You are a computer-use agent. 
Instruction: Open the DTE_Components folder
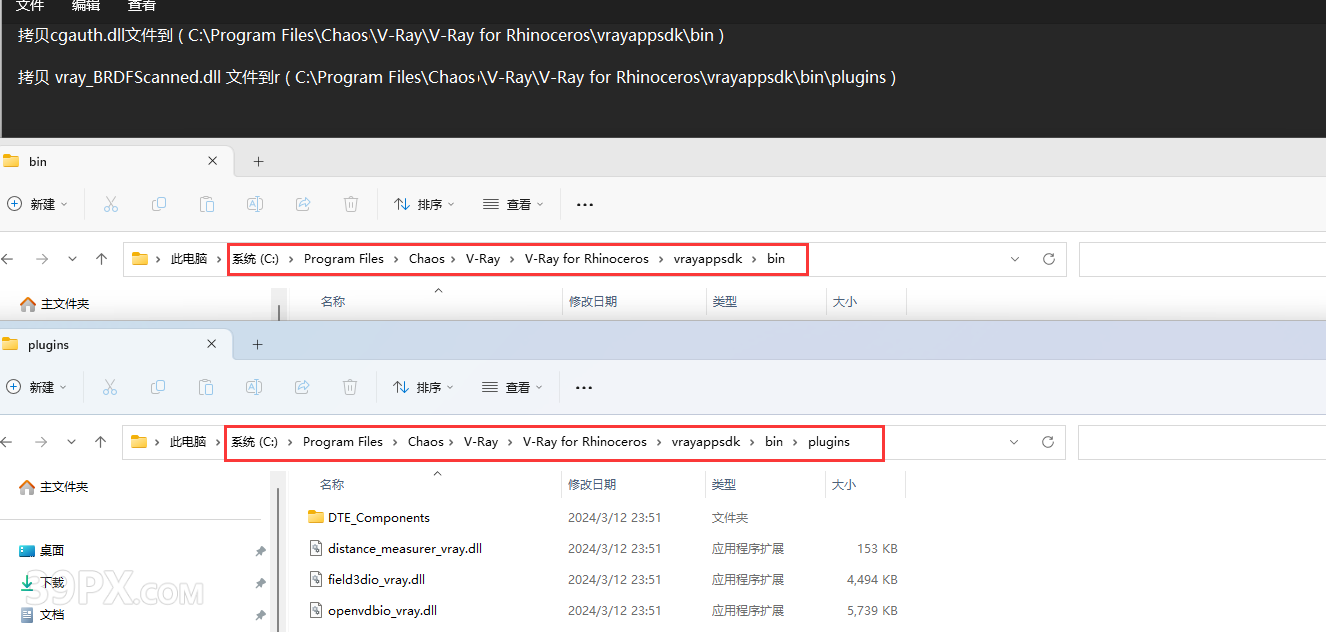tap(378, 518)
